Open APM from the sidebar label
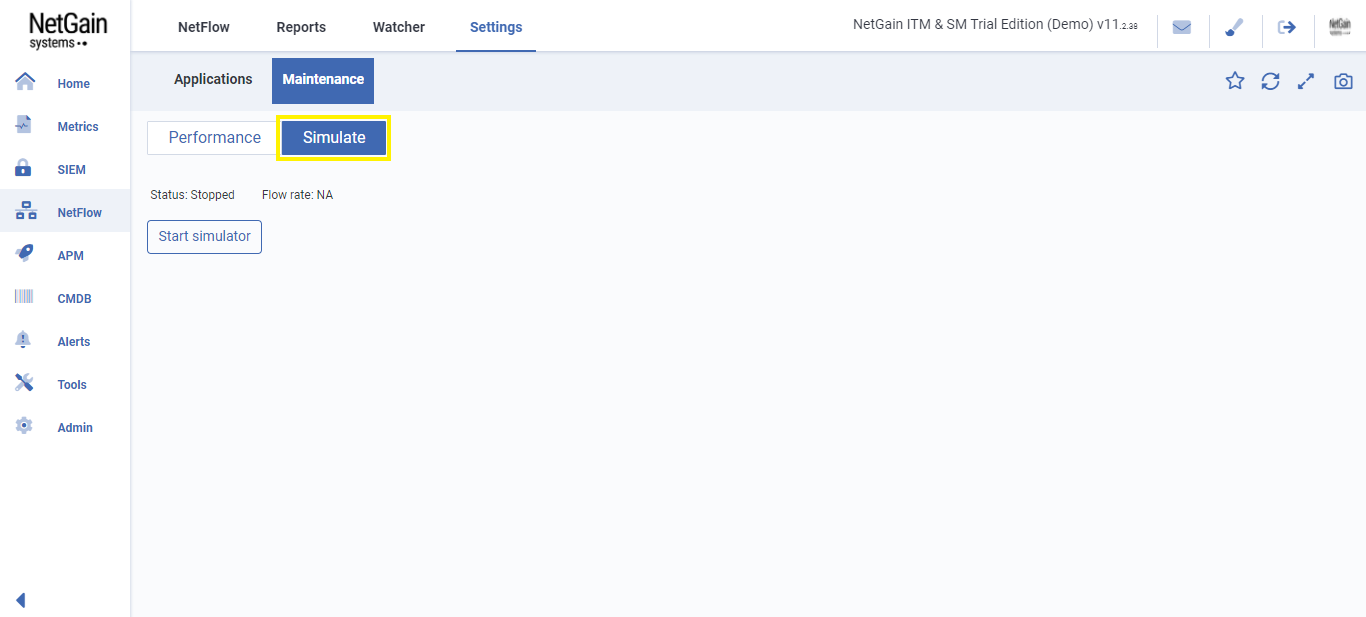The image size is (1366, 617). coord(71,256)
